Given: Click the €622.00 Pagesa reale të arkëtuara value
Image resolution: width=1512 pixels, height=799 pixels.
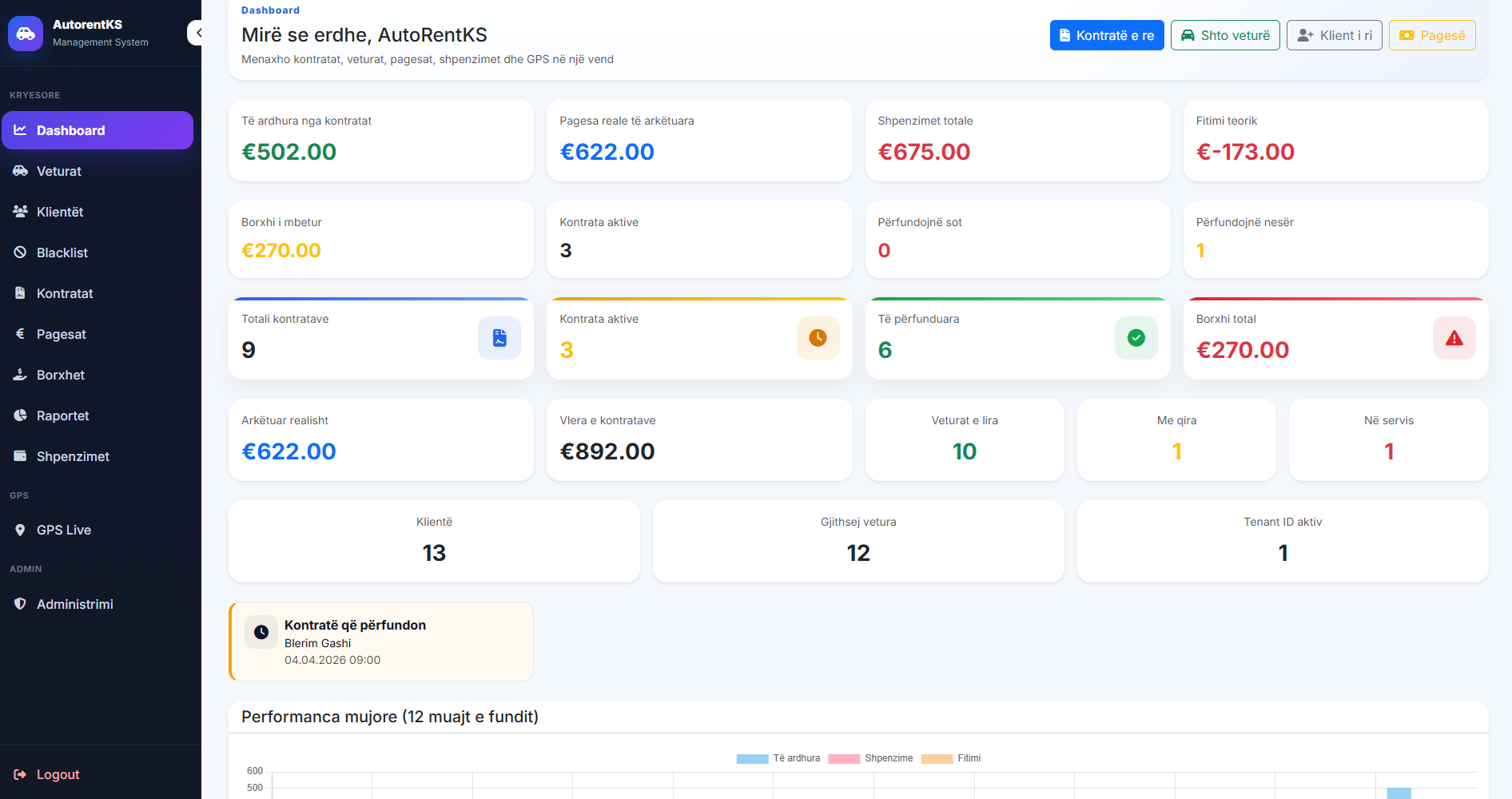Looking at the screenshot, I should click(x=607, y=152).
